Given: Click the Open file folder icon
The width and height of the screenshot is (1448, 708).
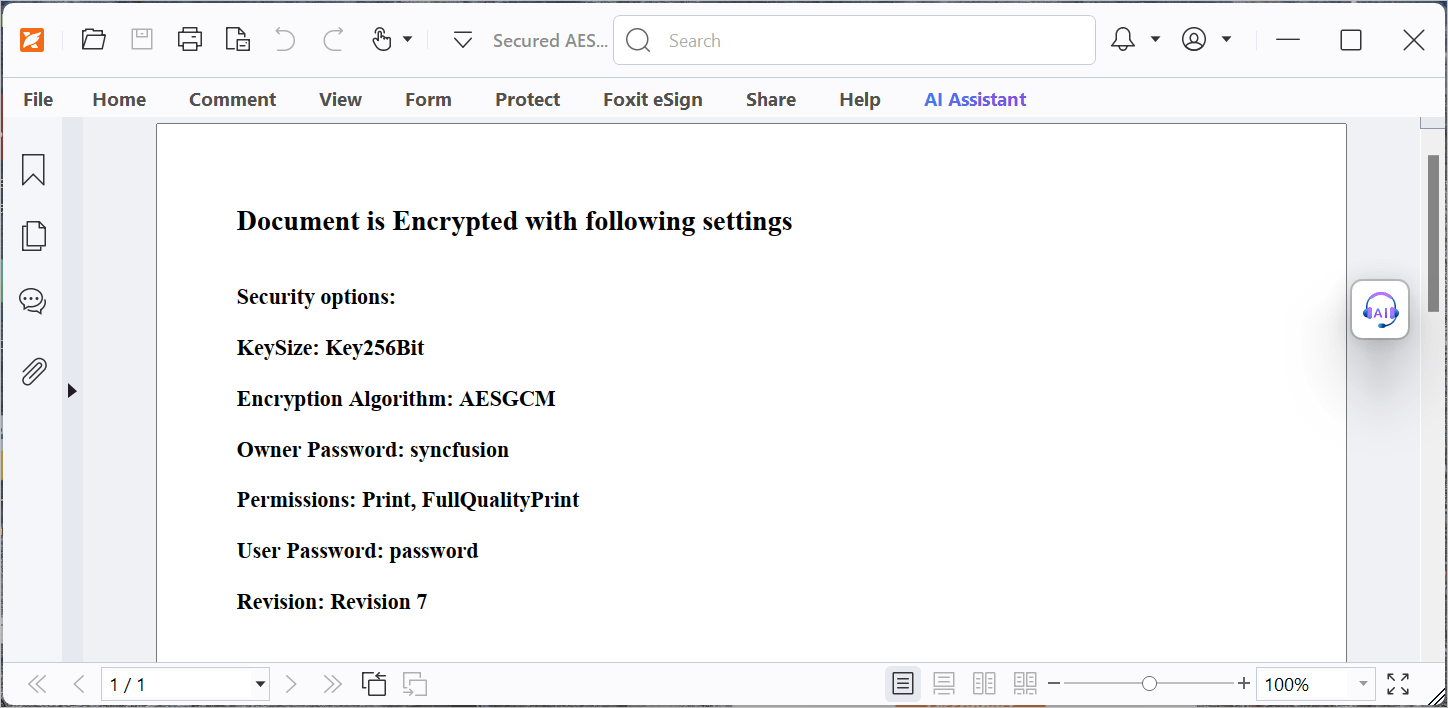Looking at the screenshot, I should pos(94,40).
